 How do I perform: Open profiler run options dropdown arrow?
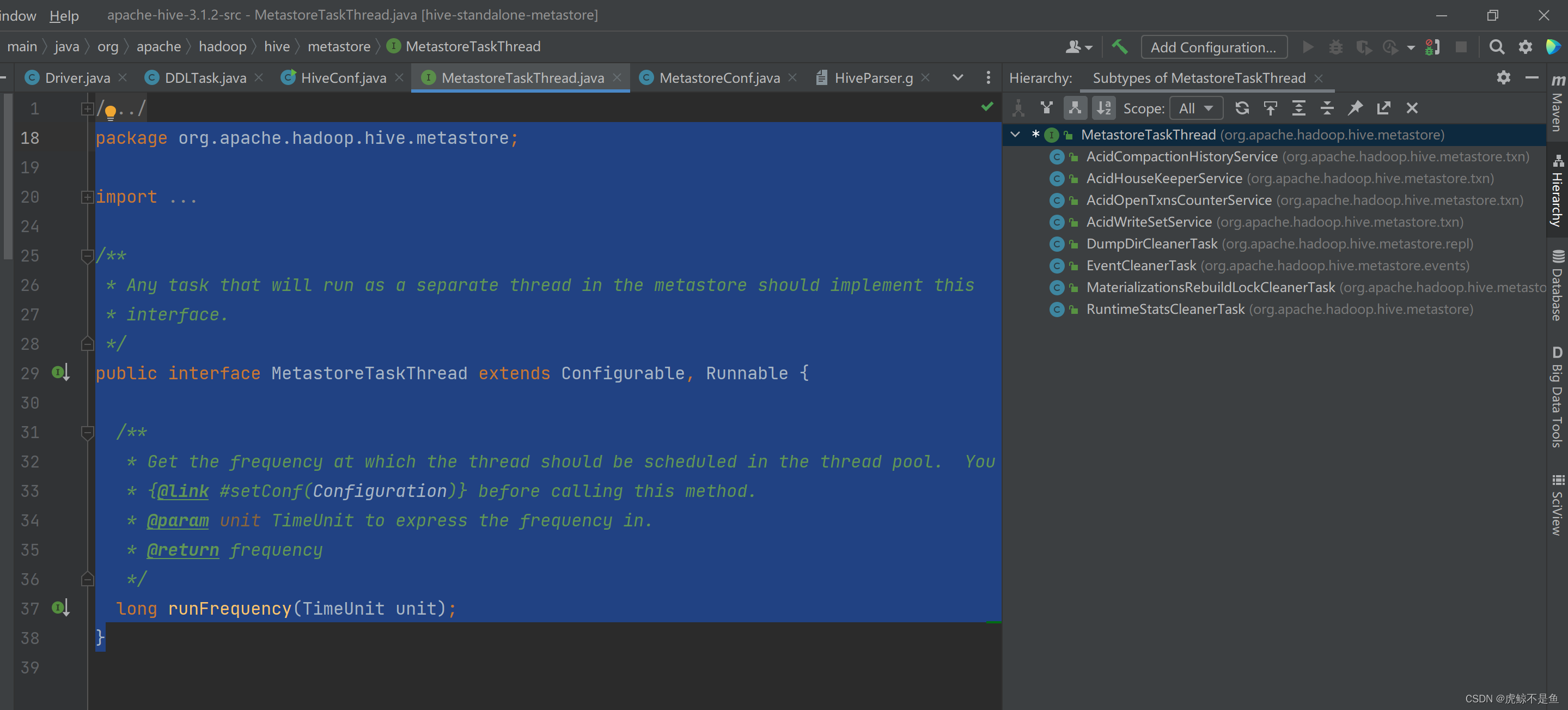pyautogui.click(x=1411, y=47)
